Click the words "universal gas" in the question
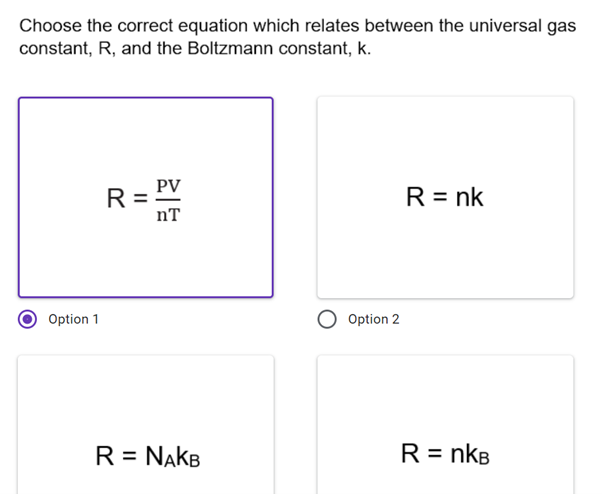Viewport: 602px width, 494px height. click(523, 26)
